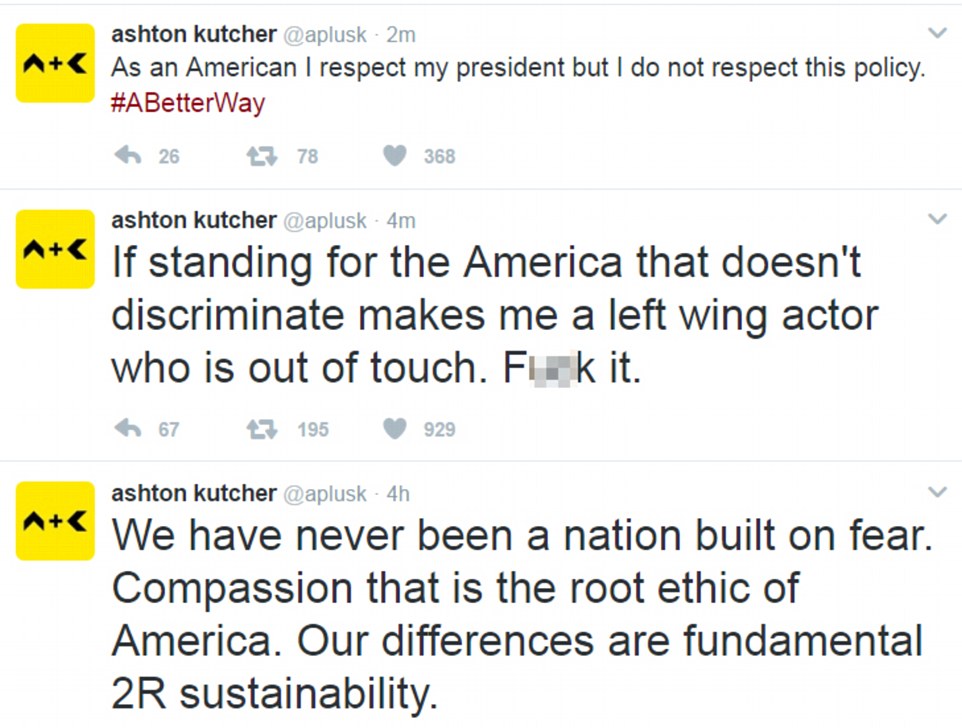Like the 'left wing actor' tweet
Image resolution: width=962 pixels, height=728 pixels.
[x=396, y=429]
